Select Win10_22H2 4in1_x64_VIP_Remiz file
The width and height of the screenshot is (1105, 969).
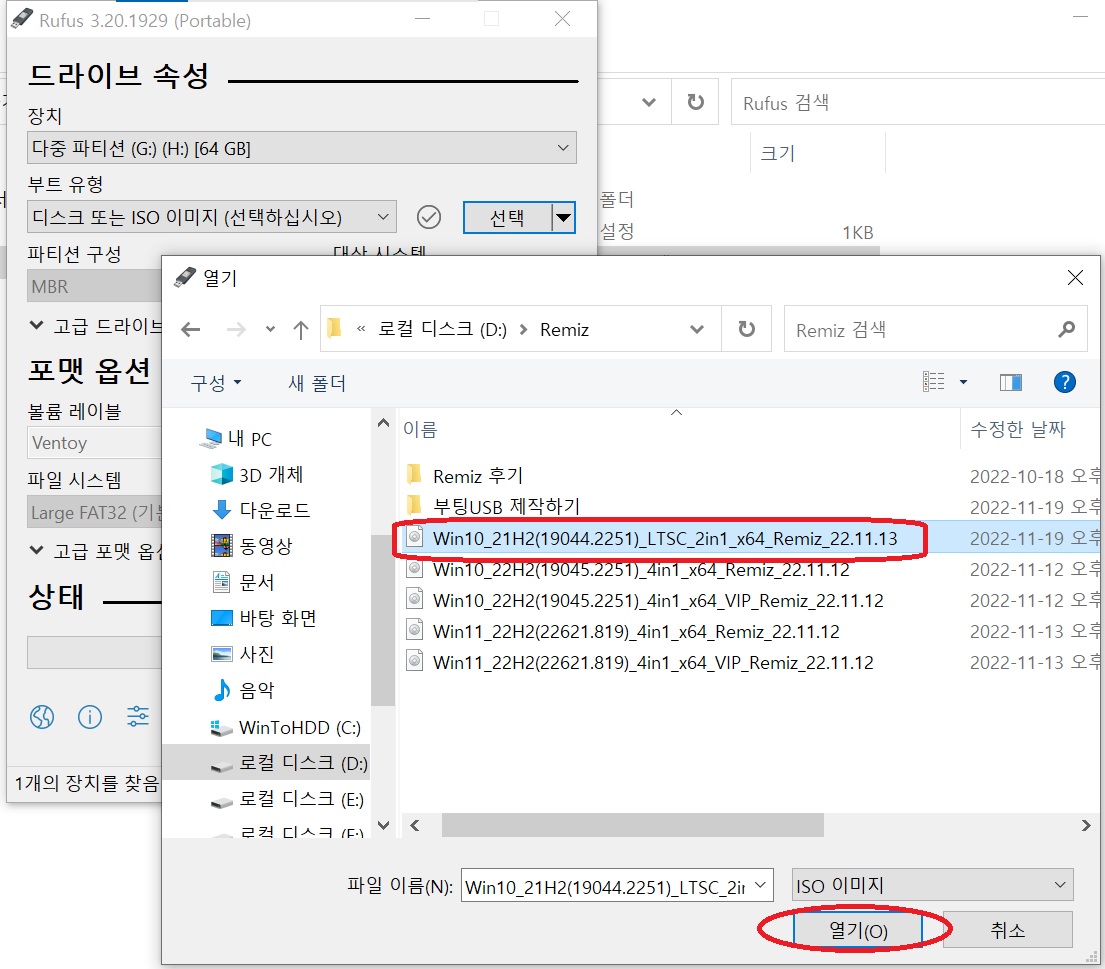pos(658,600)
